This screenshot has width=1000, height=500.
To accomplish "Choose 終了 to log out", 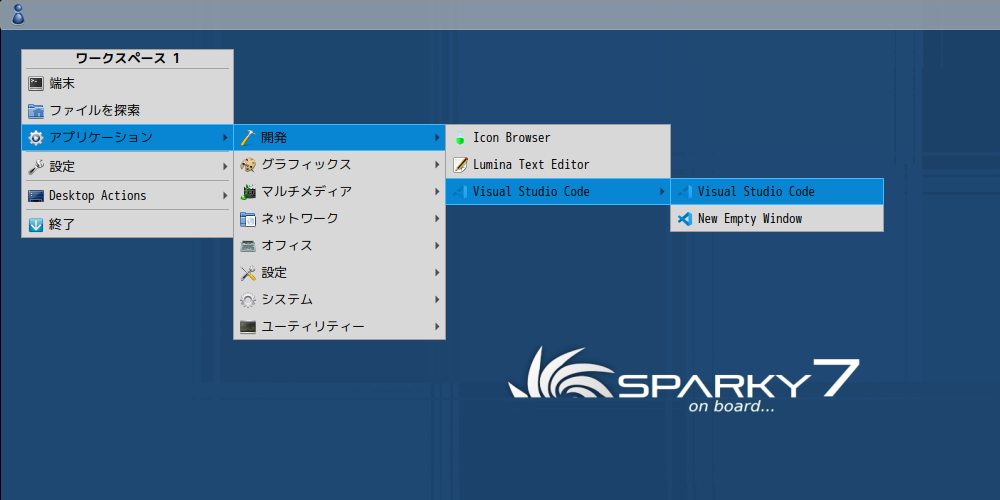I will point(128,224).
